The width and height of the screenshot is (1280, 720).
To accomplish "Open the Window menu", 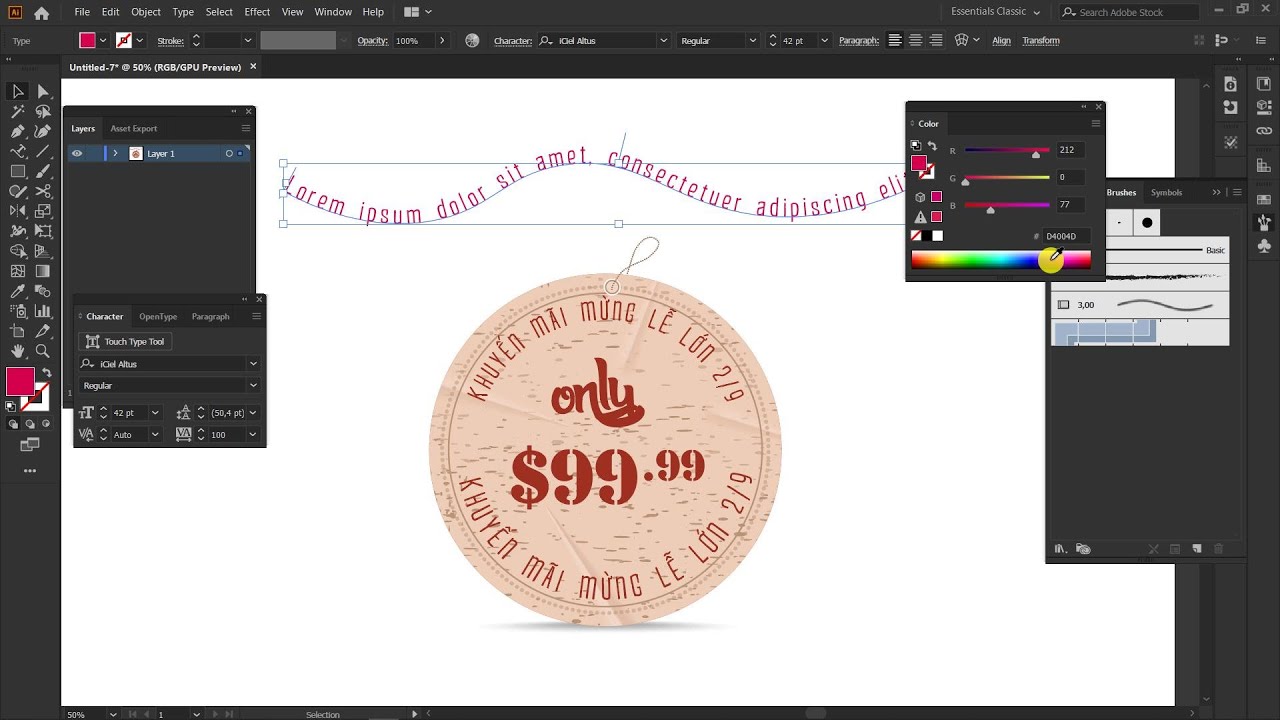I will pyautogui.click(x=333, y=12).
